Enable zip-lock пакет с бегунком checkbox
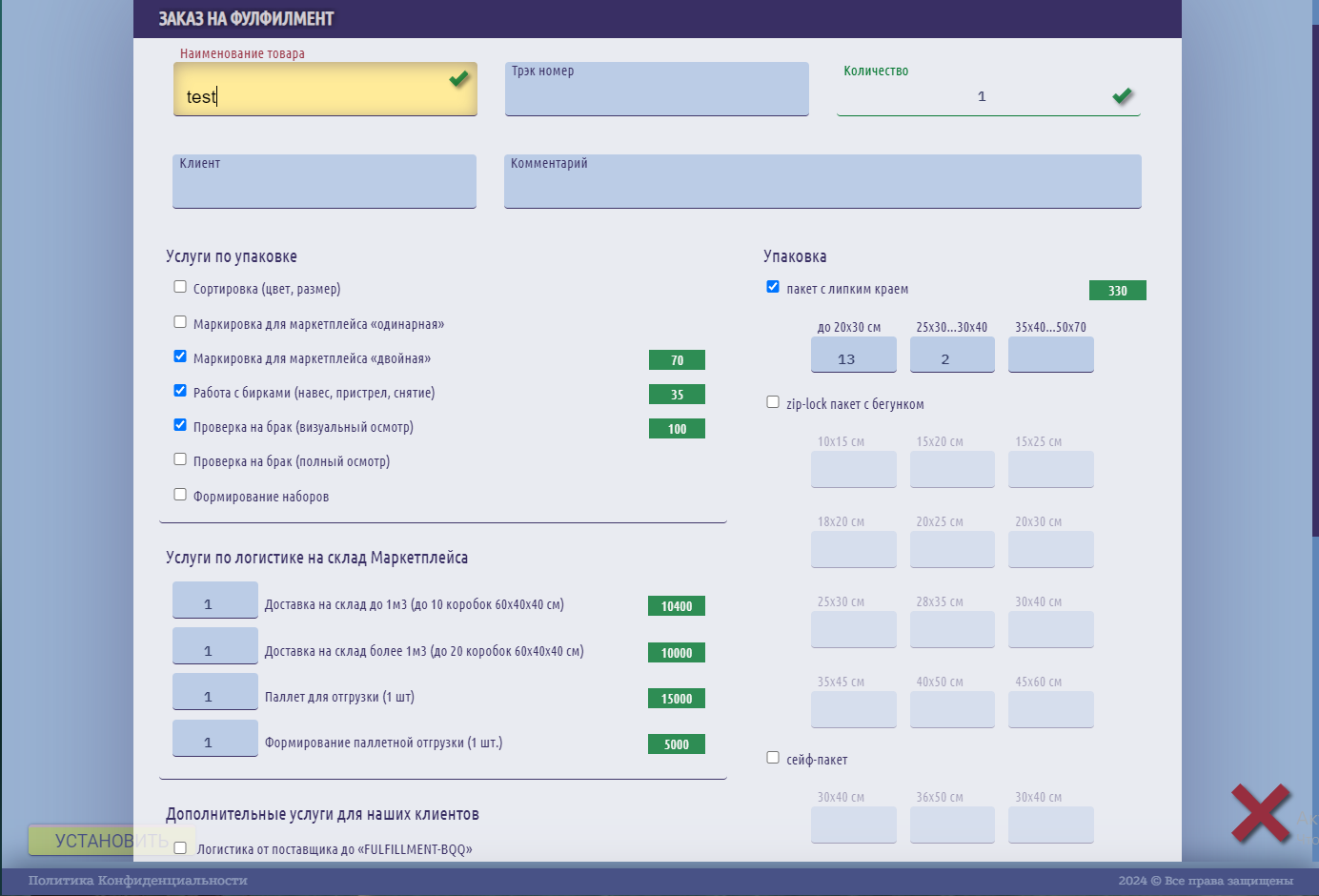 [x=773, y=402]
